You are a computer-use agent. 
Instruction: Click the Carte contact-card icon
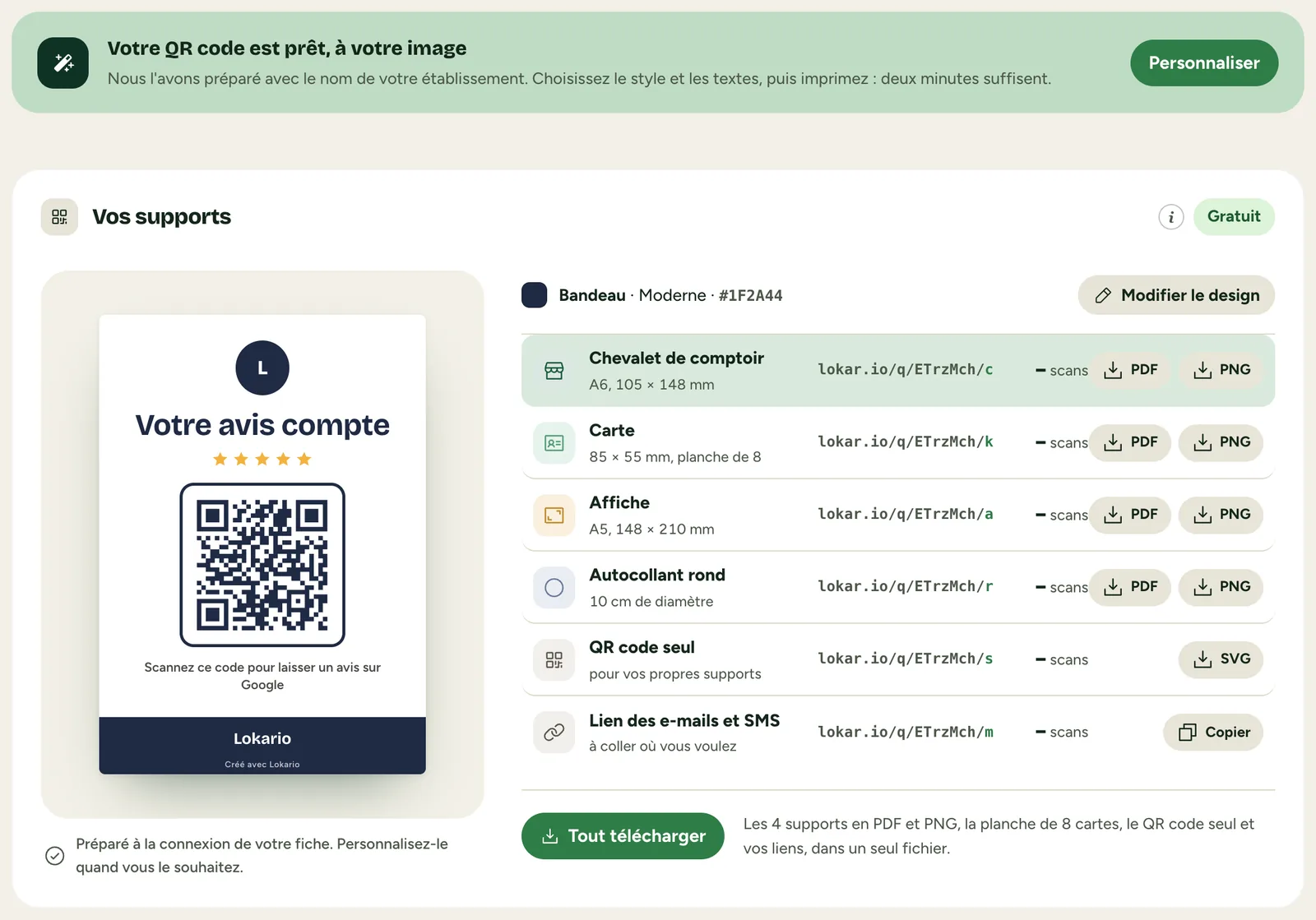(x=554, y=443)
